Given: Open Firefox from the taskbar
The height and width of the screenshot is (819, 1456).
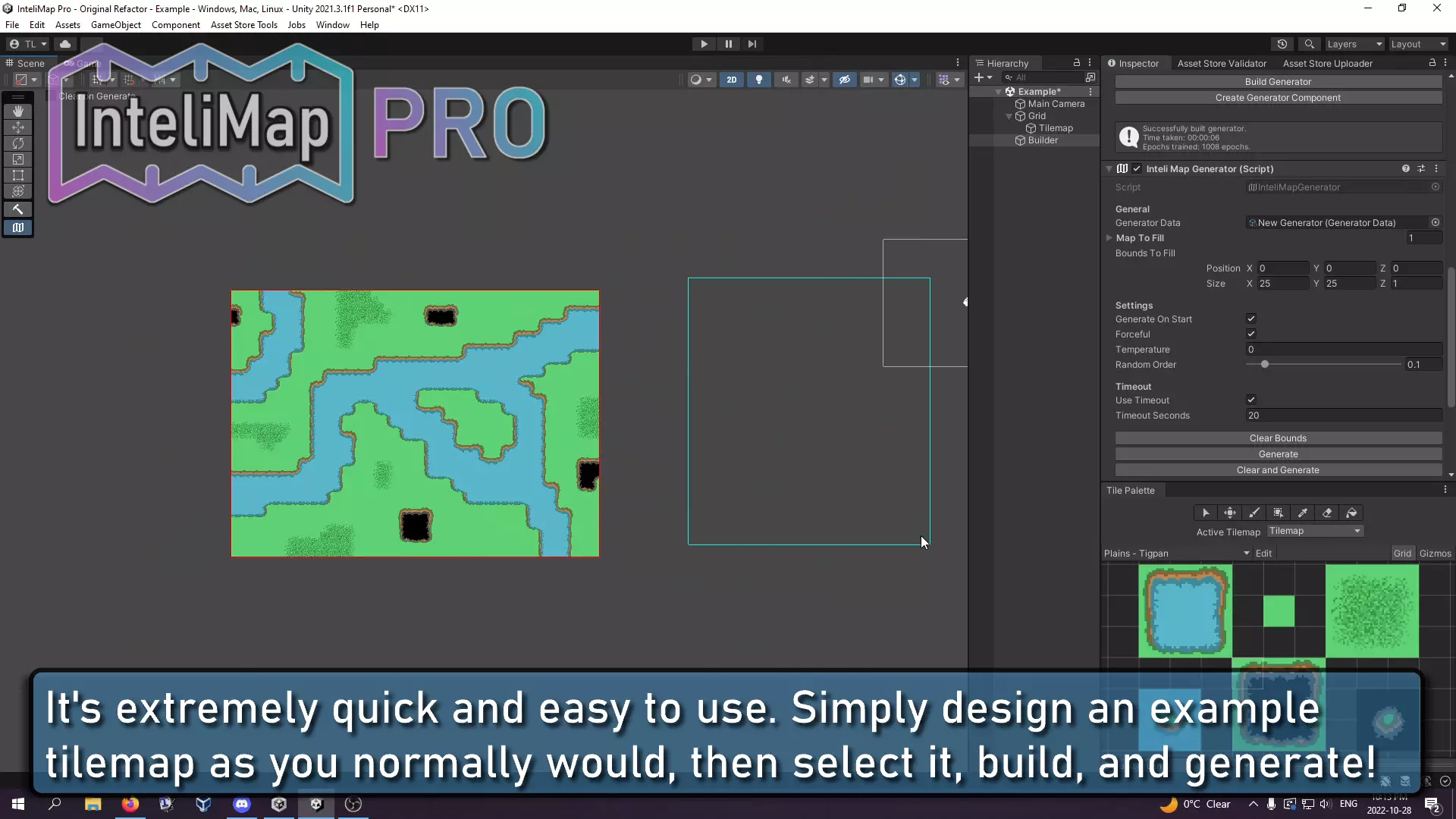Looking at the screenshot, I should pyautogui.click(x=130, y=805).
